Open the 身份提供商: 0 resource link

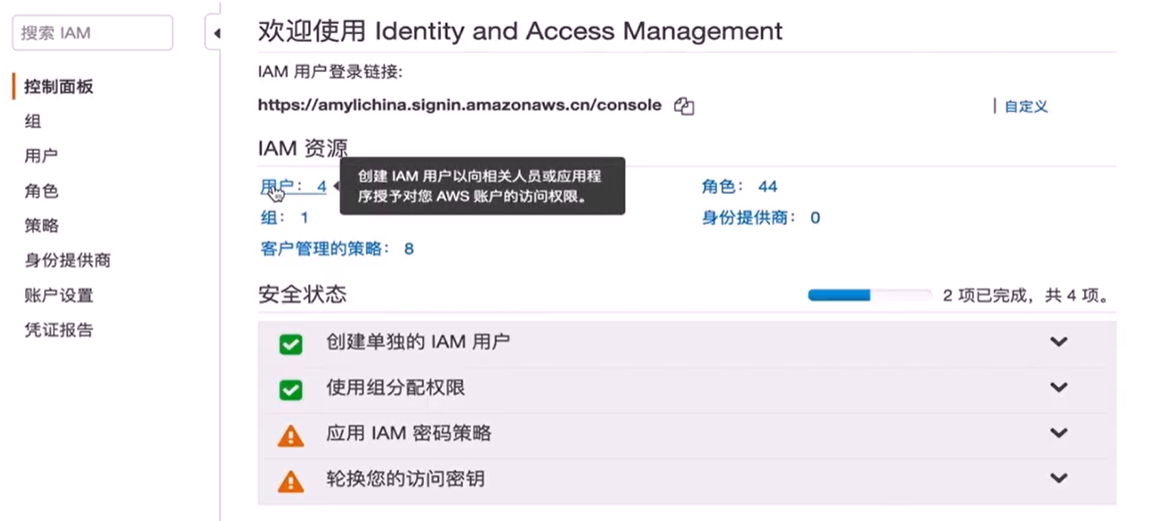(x=761, y=217)
